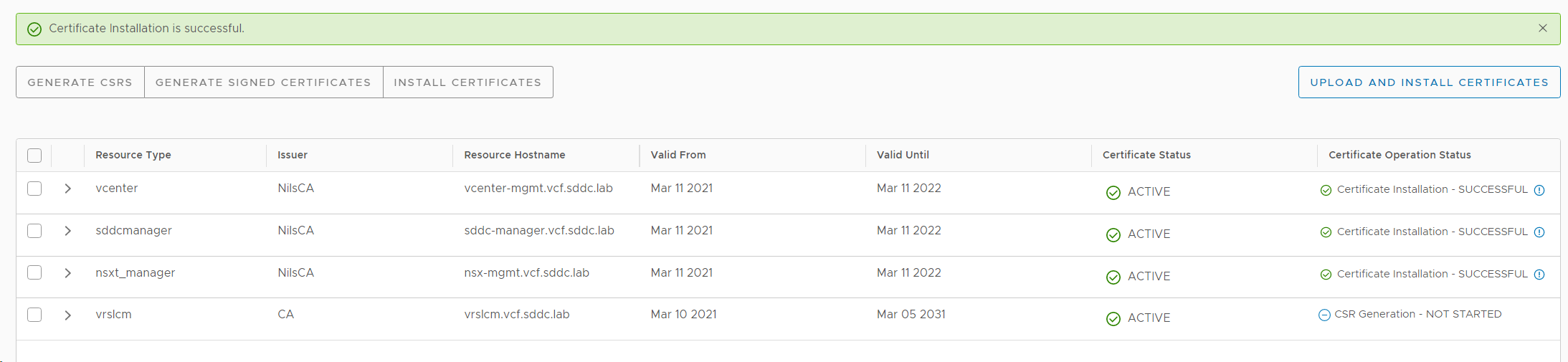Click info icon for sddcmanager installation status
The height and width of the screenshot is (362, 1568).
coord(1539,232)
